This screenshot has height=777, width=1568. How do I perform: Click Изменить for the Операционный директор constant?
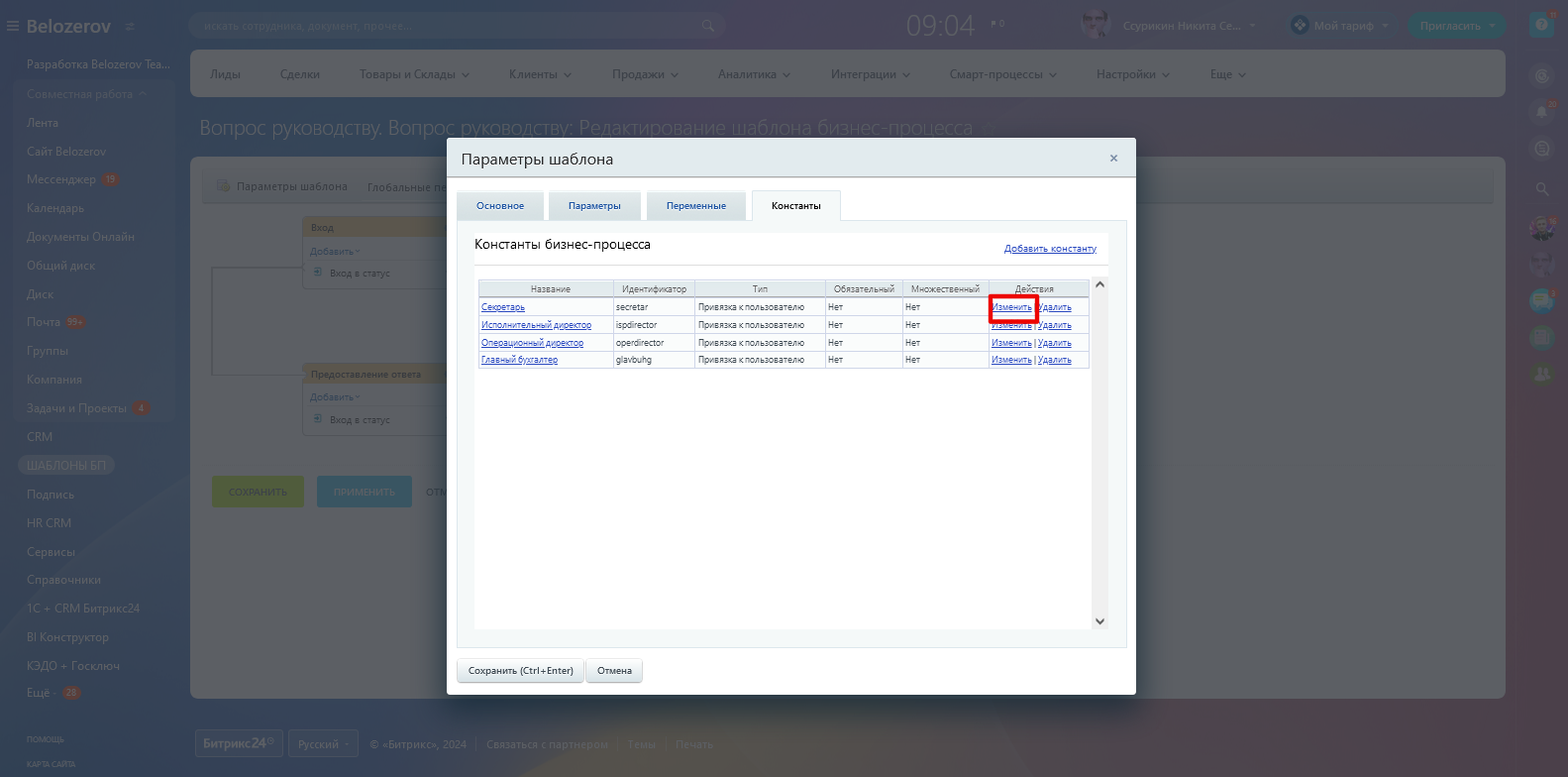point(1011,343)
